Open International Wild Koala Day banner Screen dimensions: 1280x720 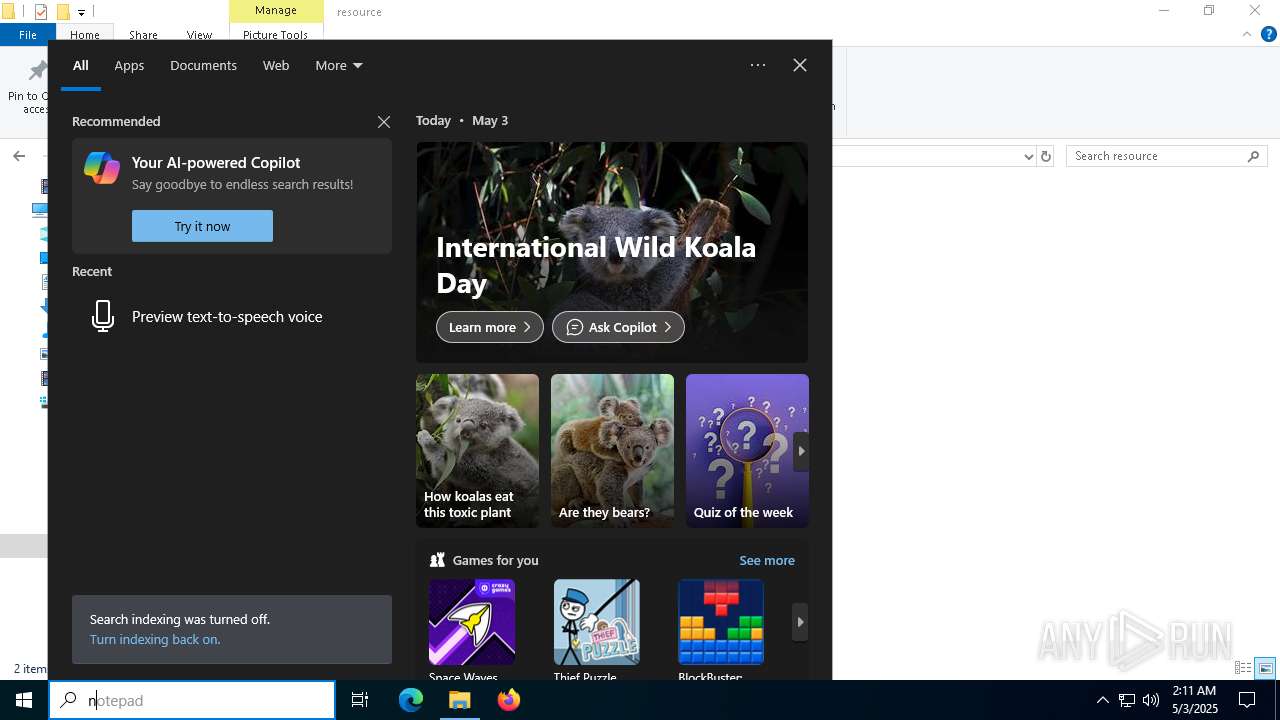(612, 252)
